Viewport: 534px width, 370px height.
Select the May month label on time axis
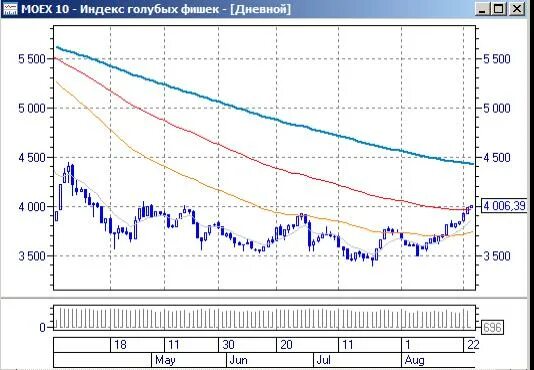[165, 360]
